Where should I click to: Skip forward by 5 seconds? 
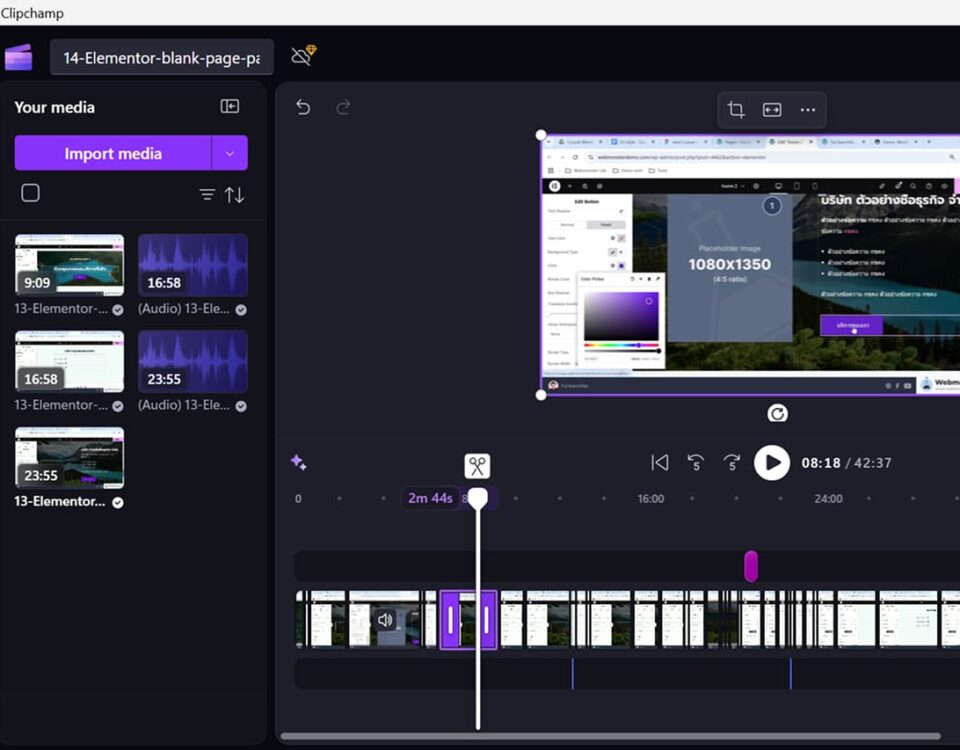pos(732,462)
